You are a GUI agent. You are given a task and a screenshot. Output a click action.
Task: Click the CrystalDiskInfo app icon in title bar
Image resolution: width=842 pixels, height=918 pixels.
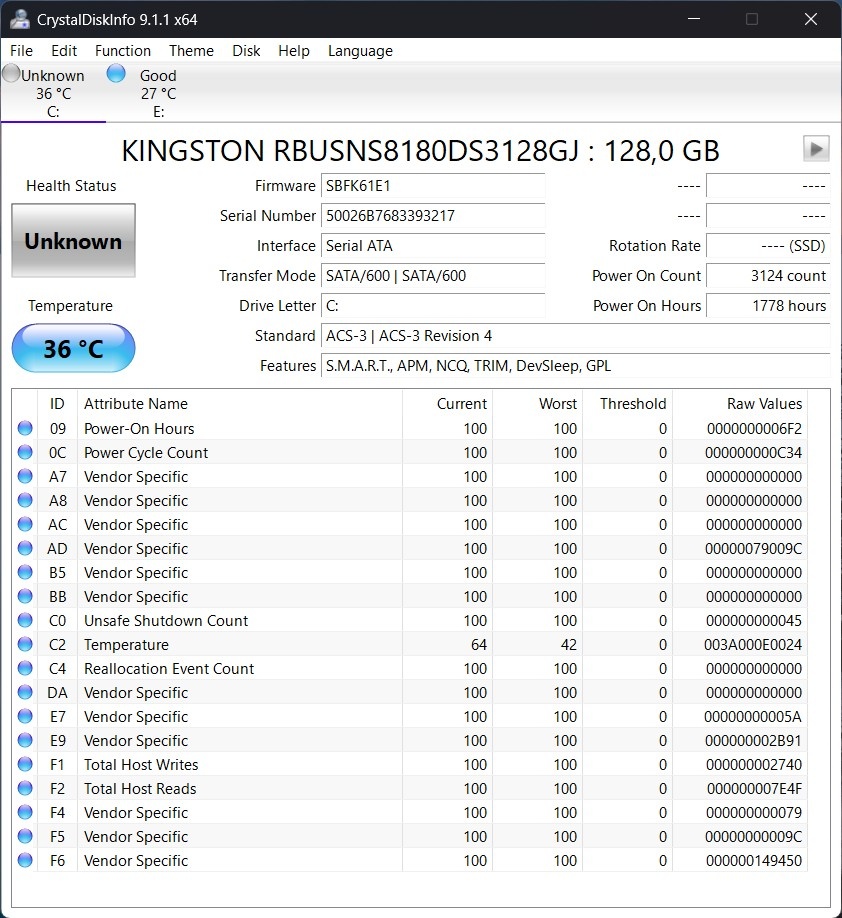point(19,19)
